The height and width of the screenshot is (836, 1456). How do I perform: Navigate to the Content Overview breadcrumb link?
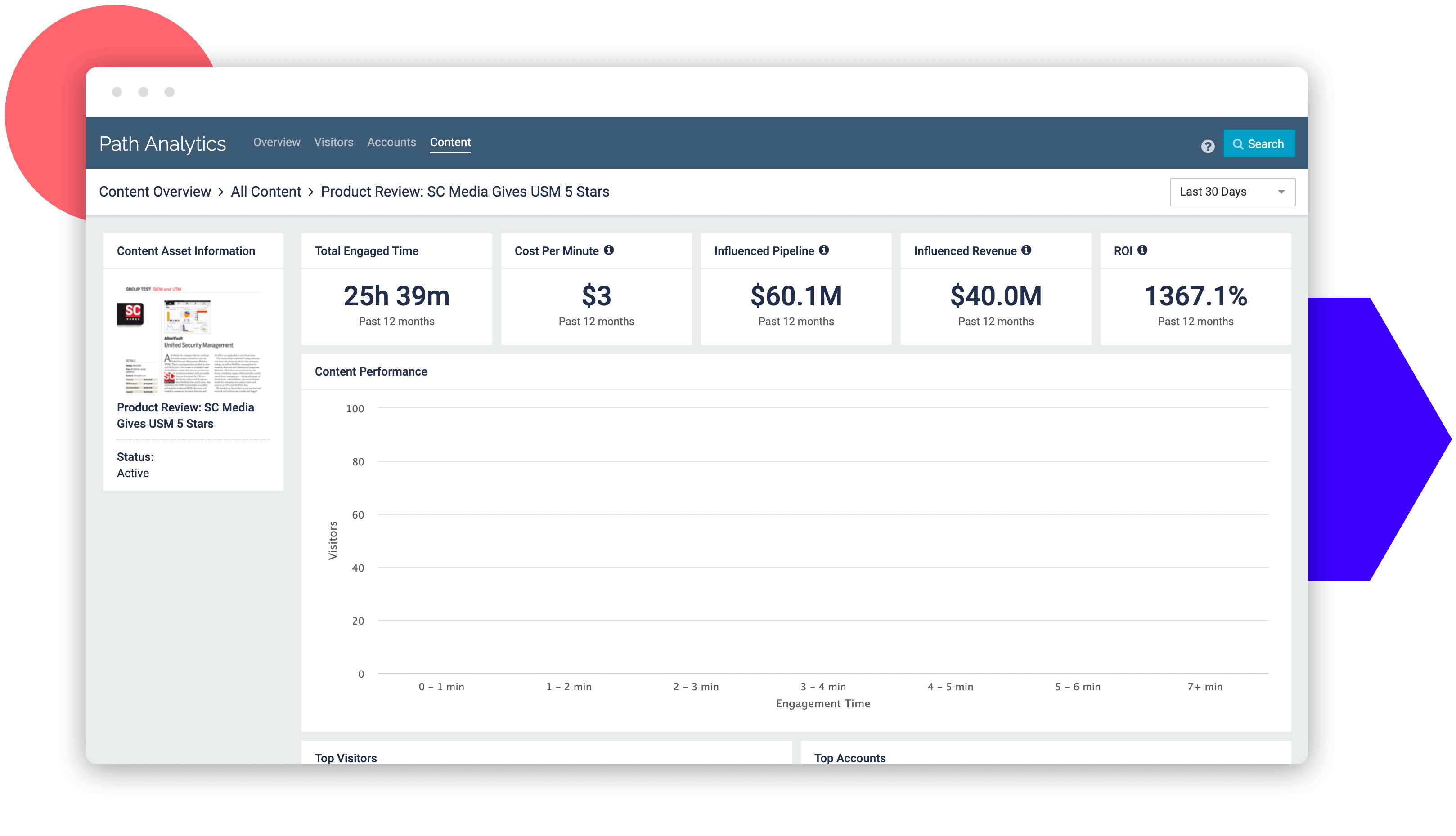[x=155, y=191]
